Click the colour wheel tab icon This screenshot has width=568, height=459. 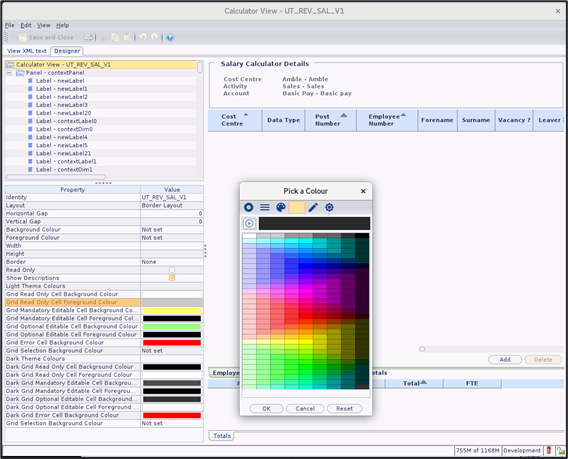[x=248, y=207]
